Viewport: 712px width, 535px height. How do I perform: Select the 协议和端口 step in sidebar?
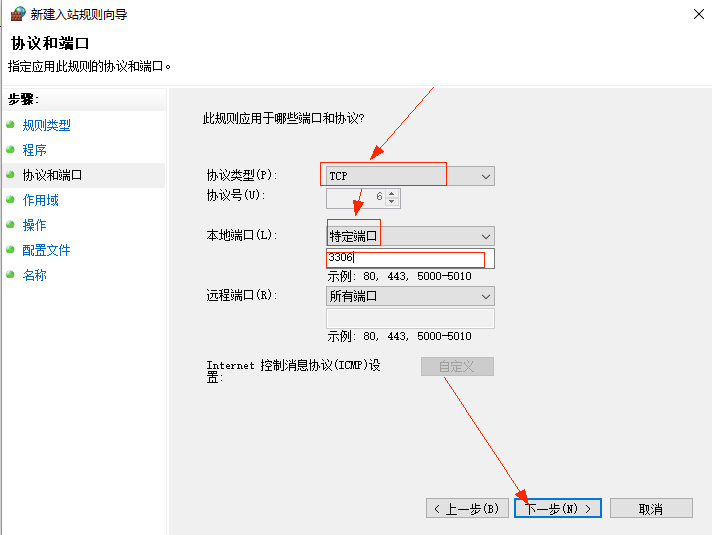pos(52,175)
